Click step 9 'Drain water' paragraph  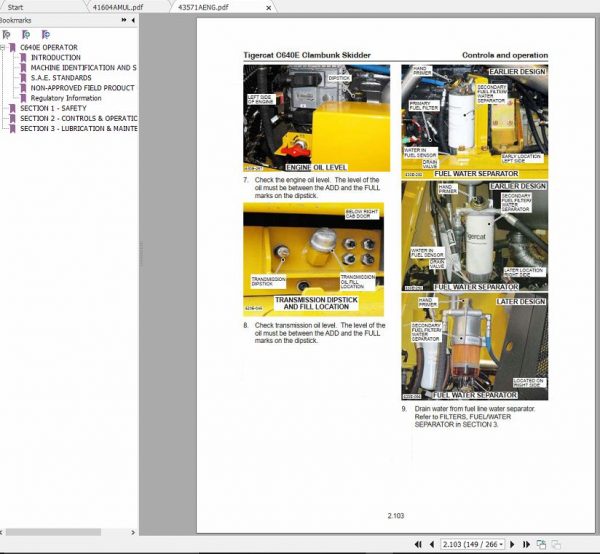point(474,417)
